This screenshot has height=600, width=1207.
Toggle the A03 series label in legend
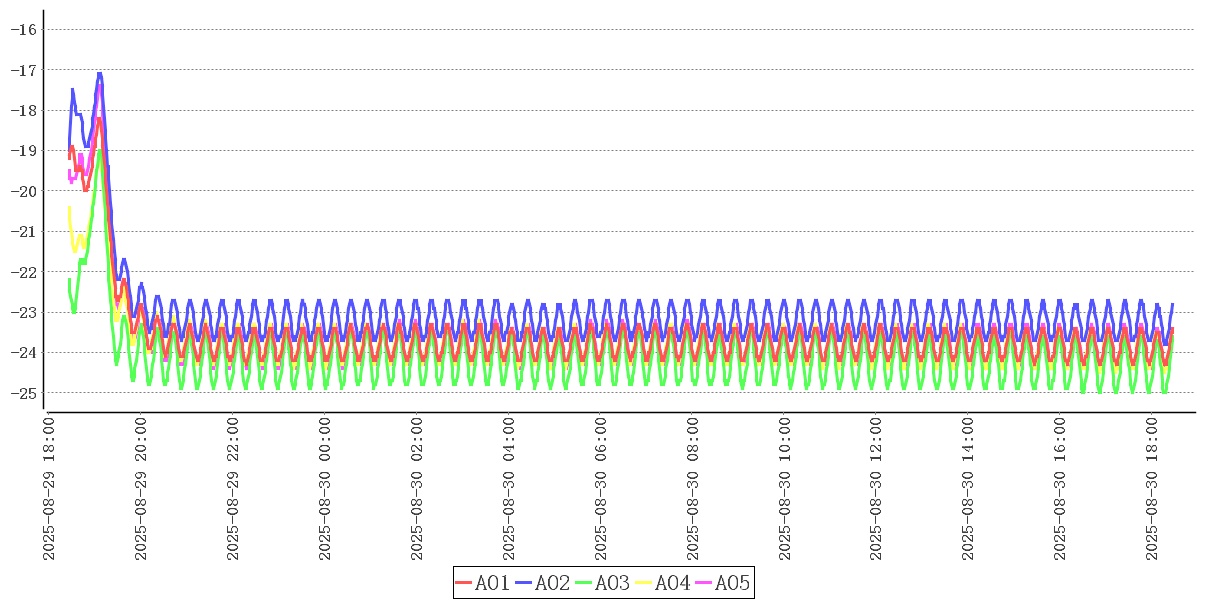[612, 582]
